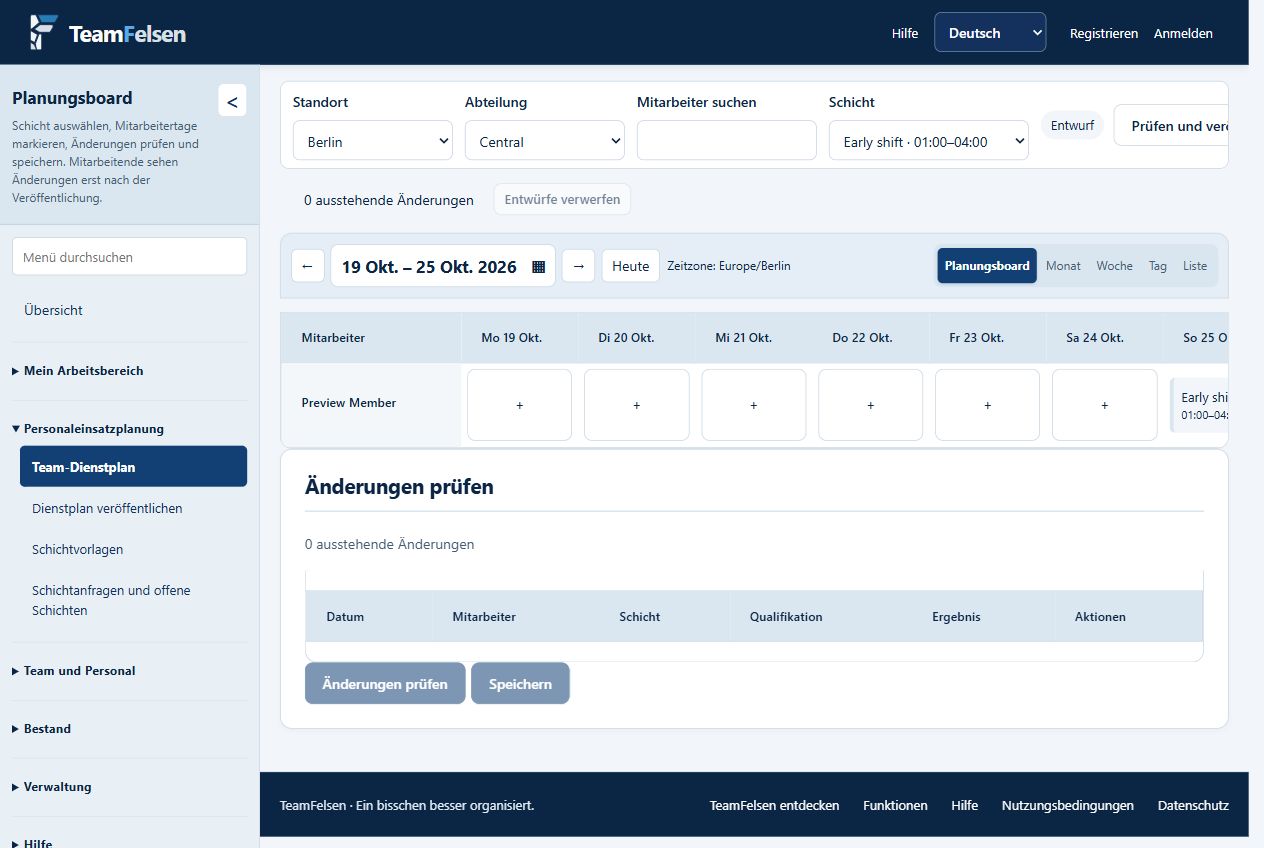Open Dienstplan veröffentlichen page
Viewport: 1264px width, 848px height.
(x=133, y=508)
